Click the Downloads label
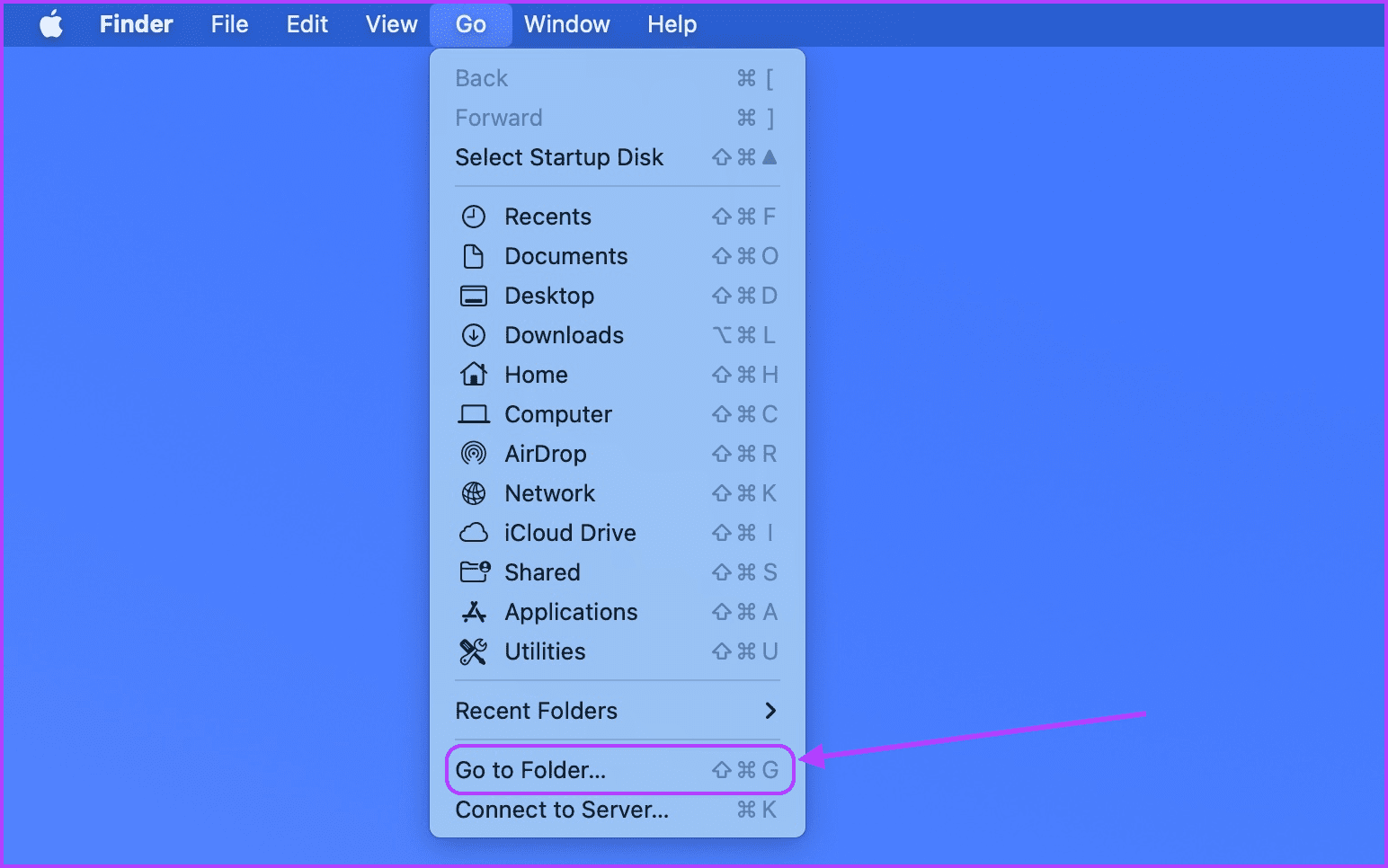 click(564, 335)
